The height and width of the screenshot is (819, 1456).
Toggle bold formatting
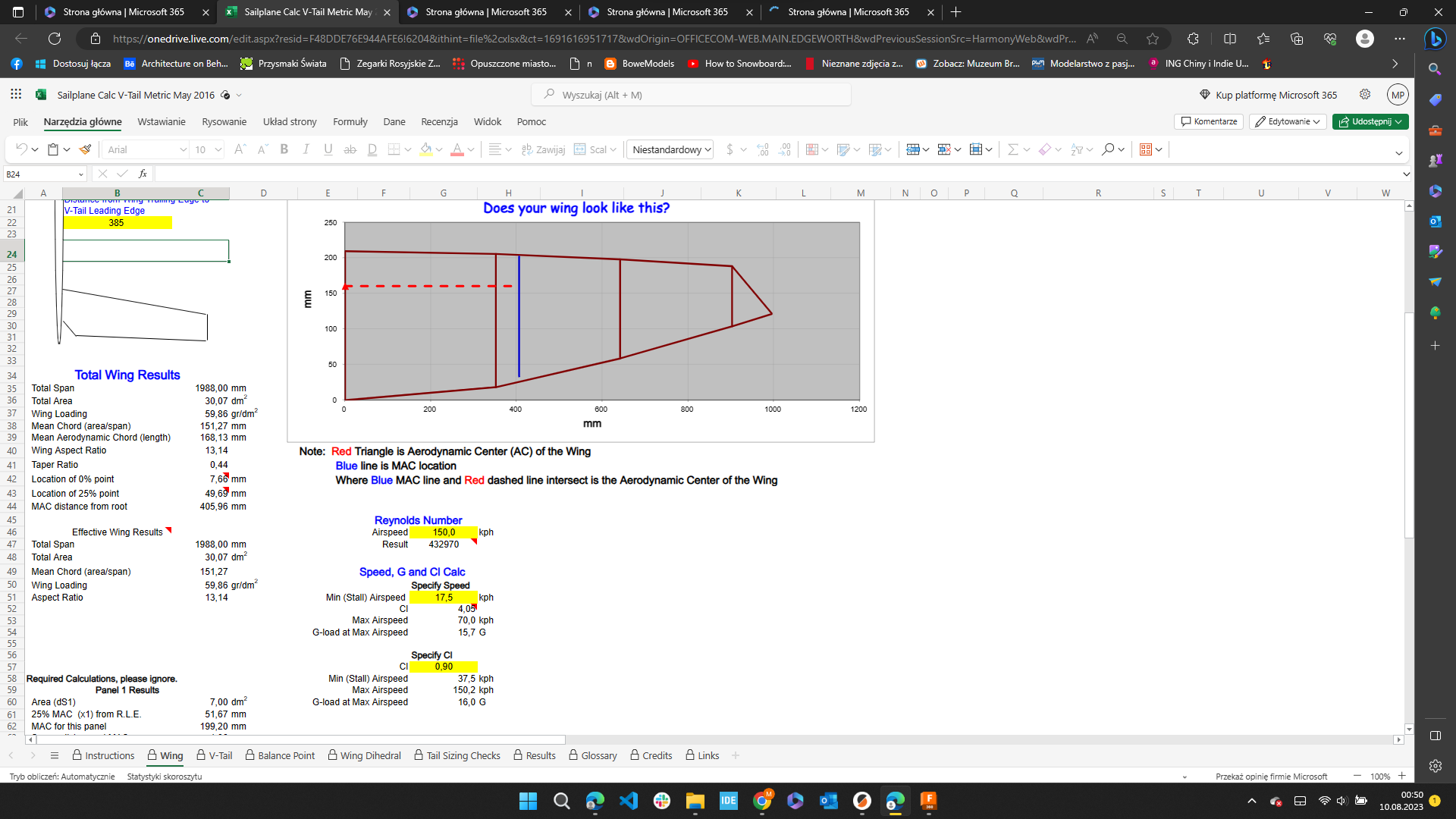[284, 149]
